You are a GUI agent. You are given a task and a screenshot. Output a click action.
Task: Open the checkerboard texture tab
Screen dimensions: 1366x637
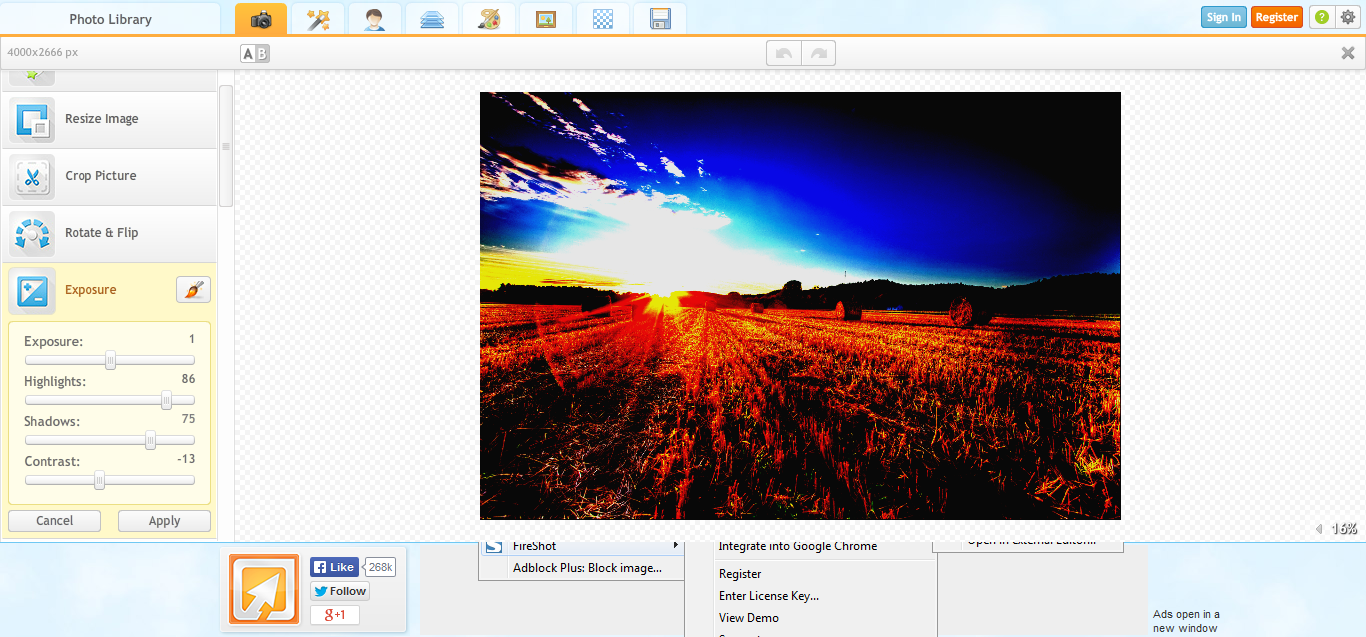603,19
